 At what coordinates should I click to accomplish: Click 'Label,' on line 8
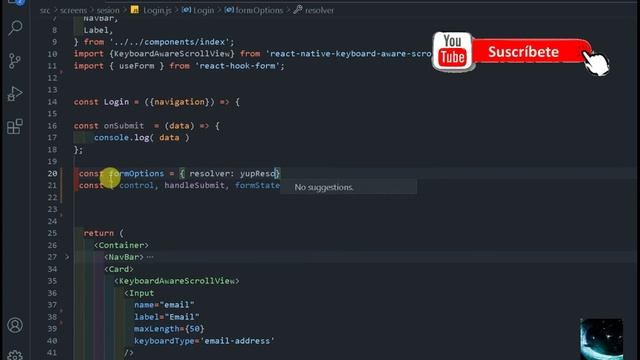coord(98,30)
